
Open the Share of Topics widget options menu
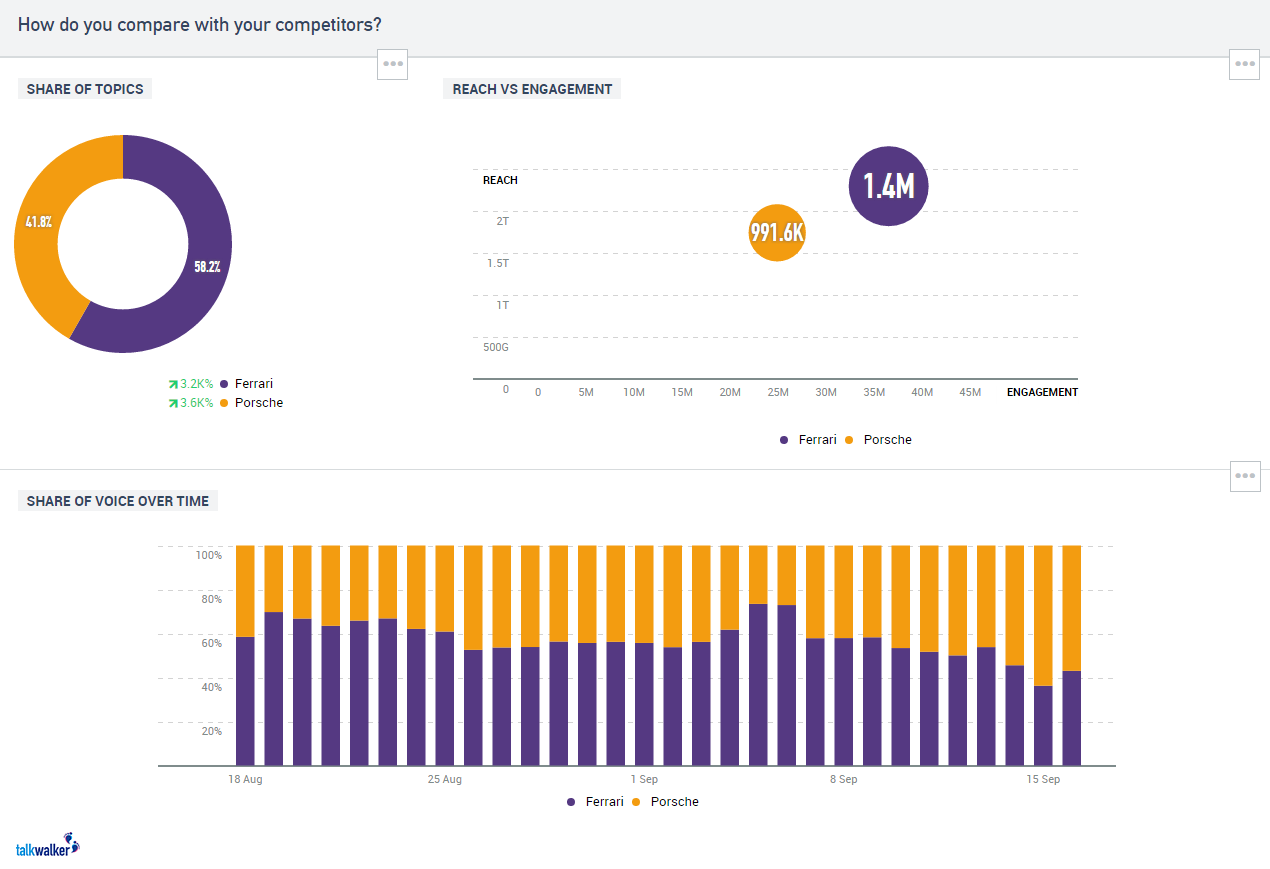[393, 63]
